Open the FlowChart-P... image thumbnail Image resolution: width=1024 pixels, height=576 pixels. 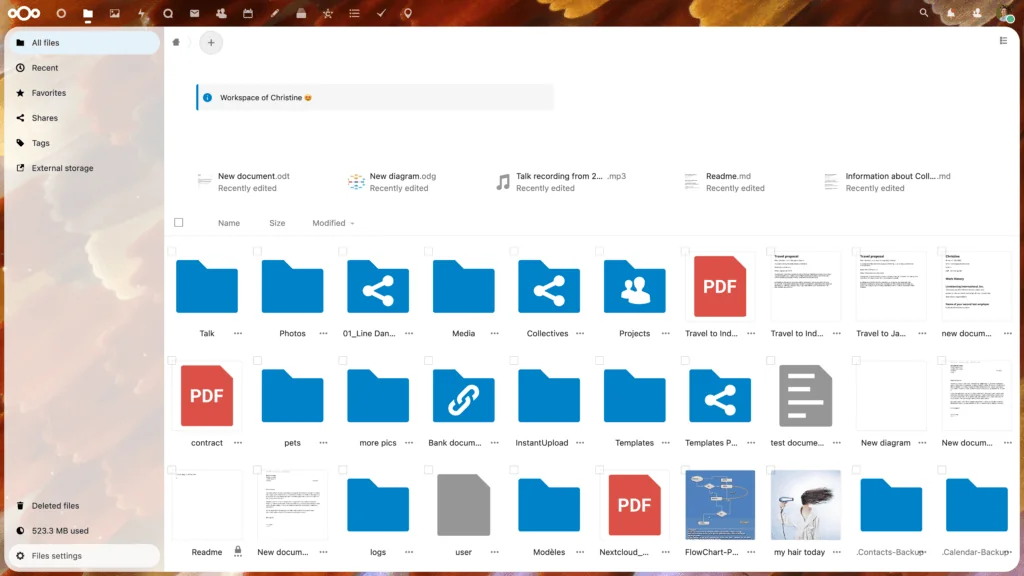(720, 505)
